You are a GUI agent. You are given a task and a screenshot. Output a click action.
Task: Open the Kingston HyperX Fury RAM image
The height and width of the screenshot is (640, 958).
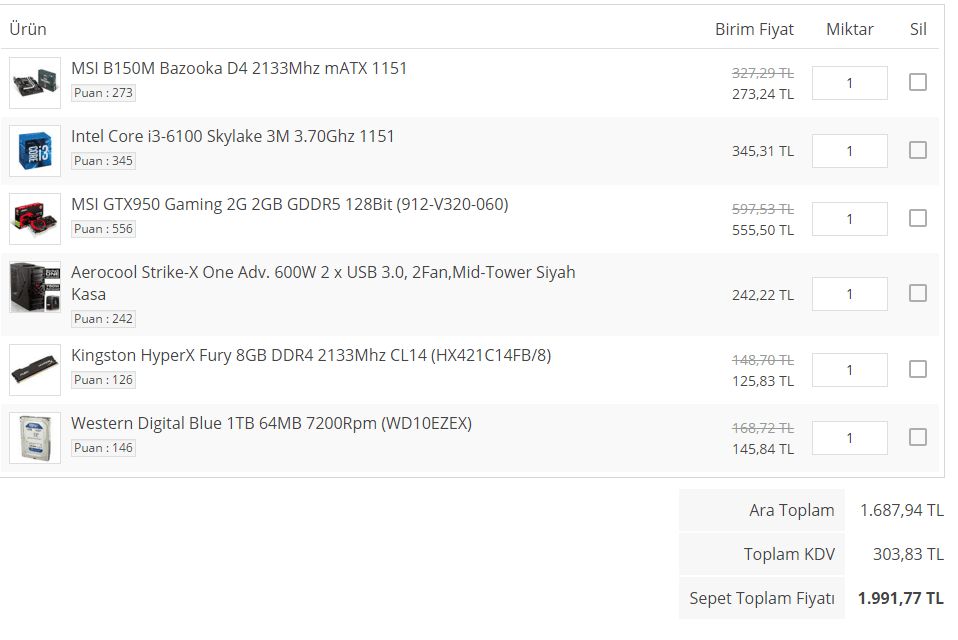pyautogui.click(x=35, y=369)
